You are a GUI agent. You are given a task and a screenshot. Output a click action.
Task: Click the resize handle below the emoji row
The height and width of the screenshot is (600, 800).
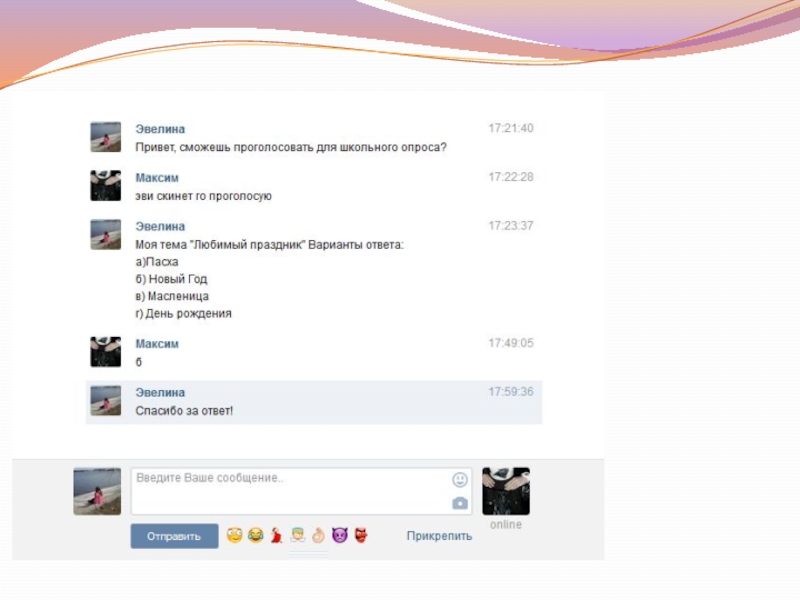[x=308, y=554]
